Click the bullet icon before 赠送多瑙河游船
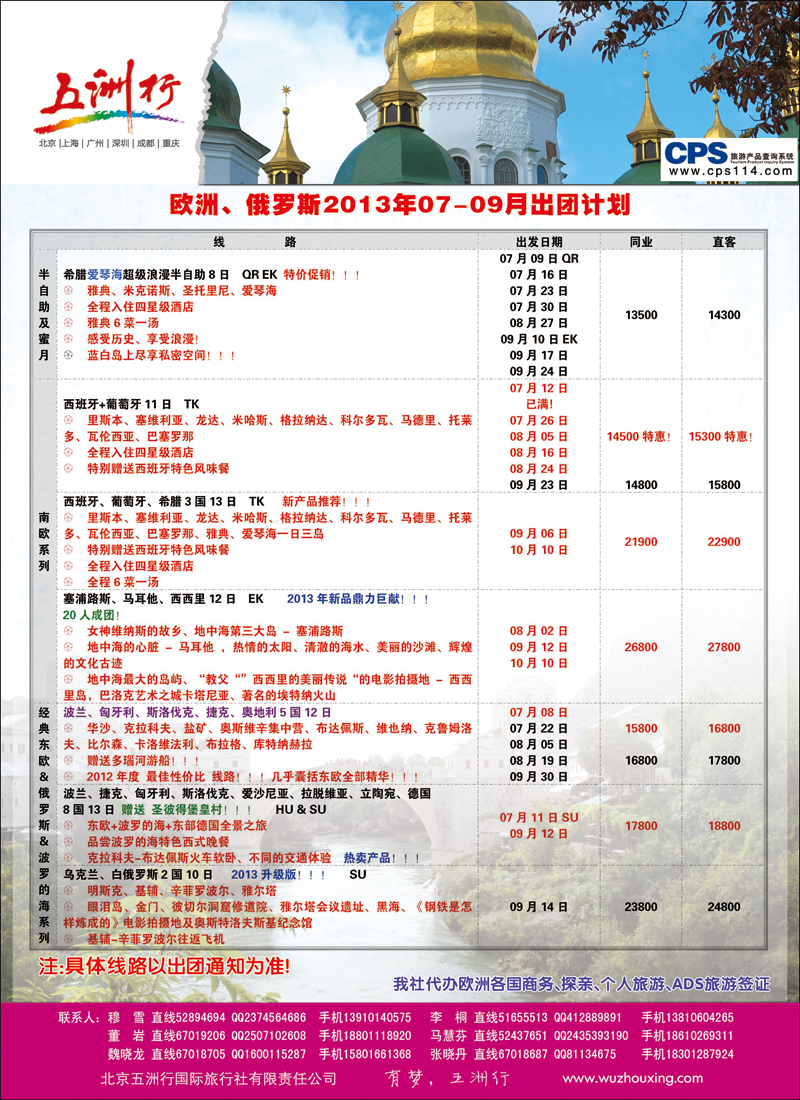Viewport: 800px width, 1100px height. (x=68, y=760)
